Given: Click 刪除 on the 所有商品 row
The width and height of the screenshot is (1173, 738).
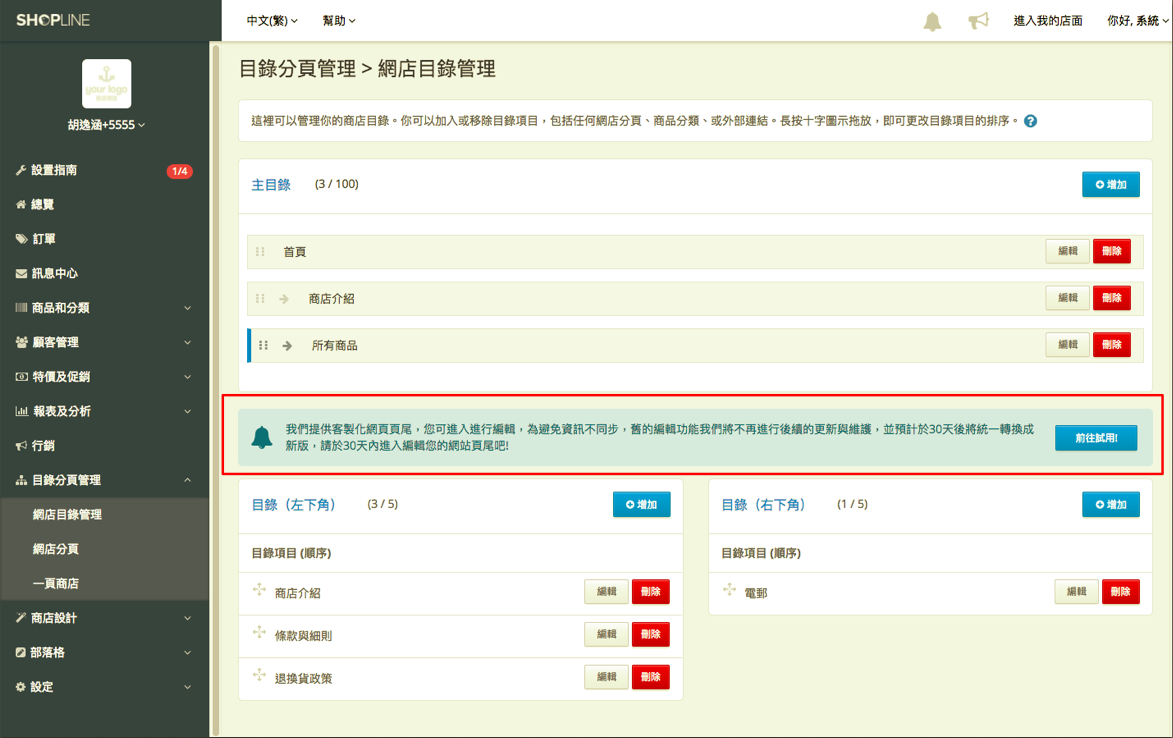Looking at the screenshot, I should pos(1112,345).
